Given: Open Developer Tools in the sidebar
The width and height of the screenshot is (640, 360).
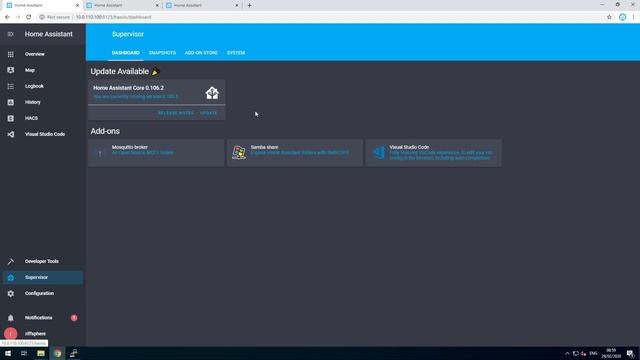Looking at the screenshot, I should tap(42, 261).
